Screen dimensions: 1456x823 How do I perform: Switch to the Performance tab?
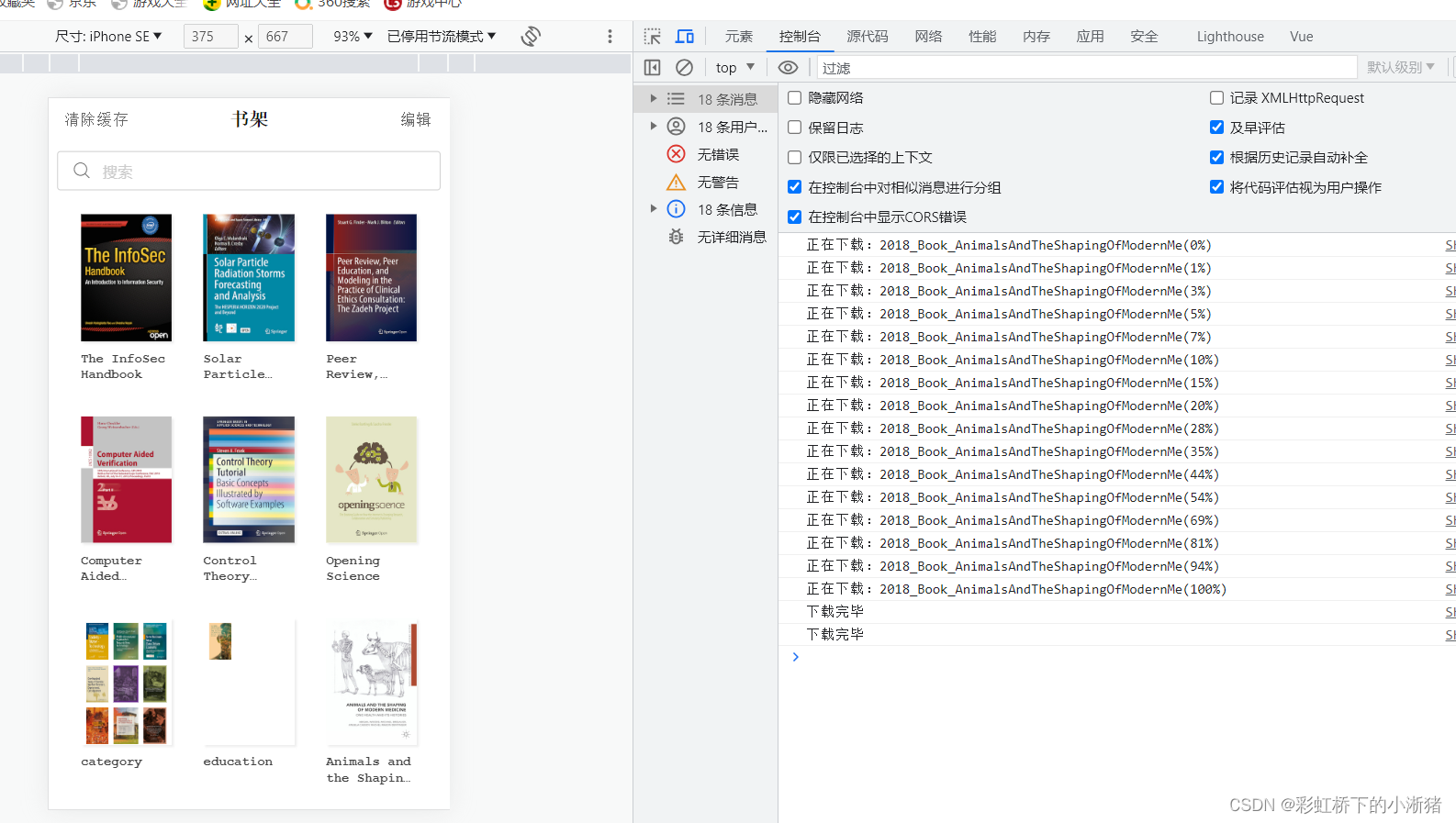click(x=982, y=37)
